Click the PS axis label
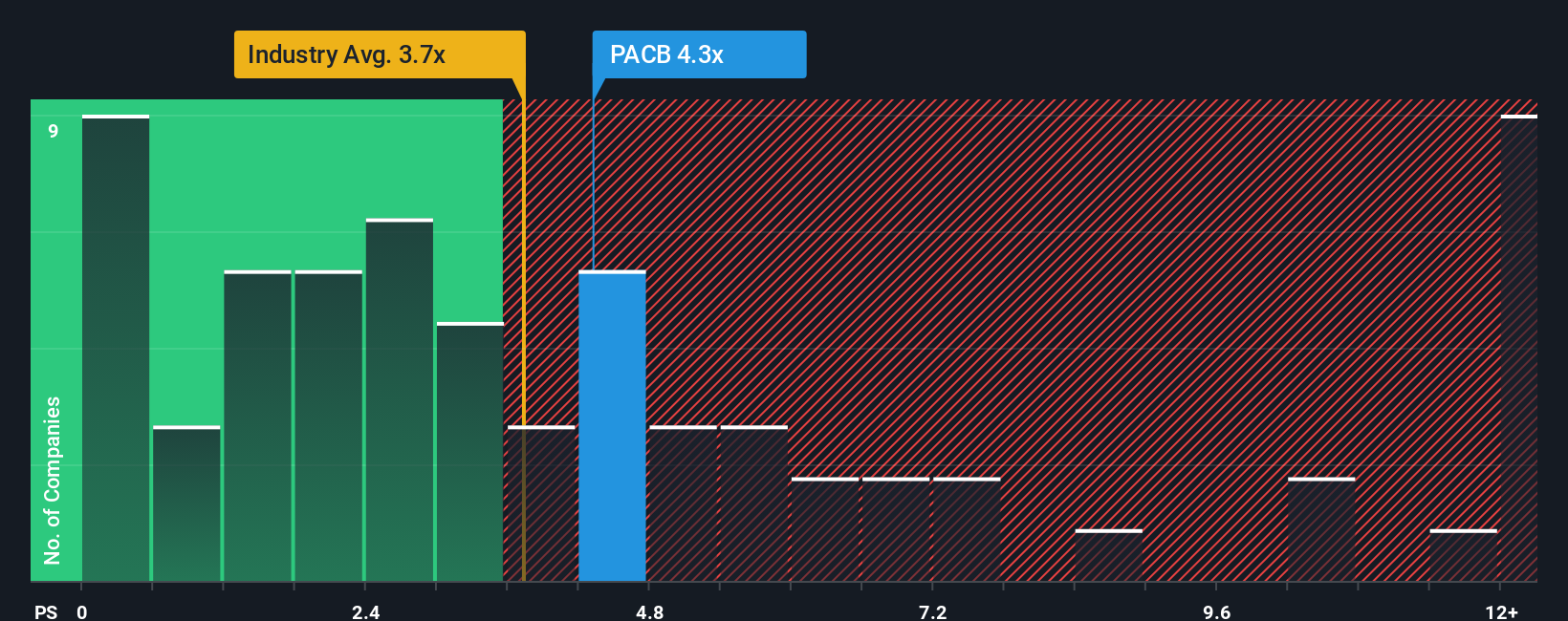Screen dimensions: 1568x621 46,611
